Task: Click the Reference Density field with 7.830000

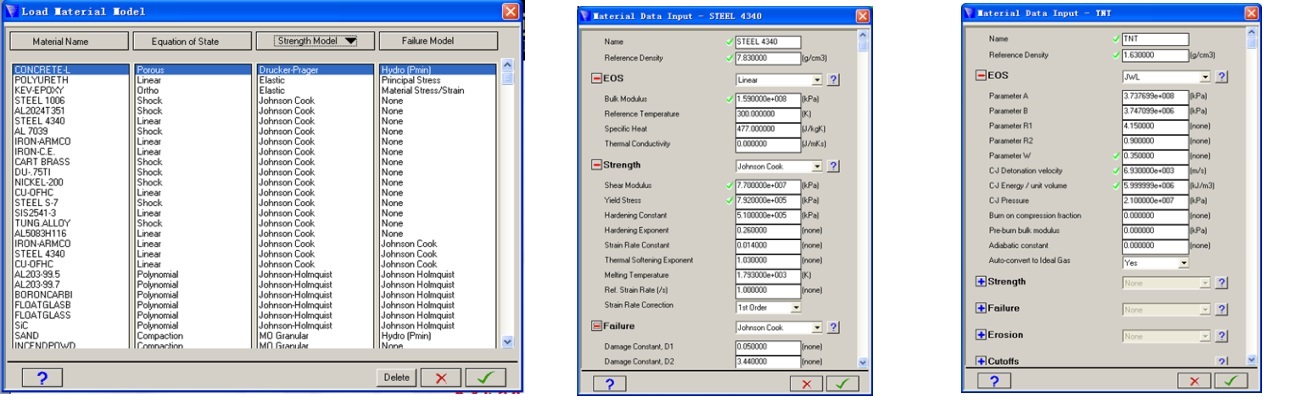Action: [x=767, y=57]
